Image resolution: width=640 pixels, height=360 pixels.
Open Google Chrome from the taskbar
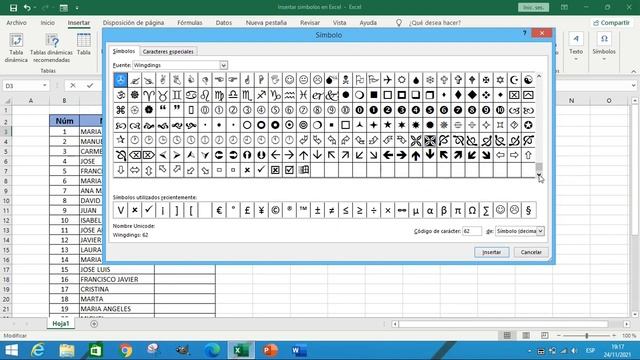[126, 350]
